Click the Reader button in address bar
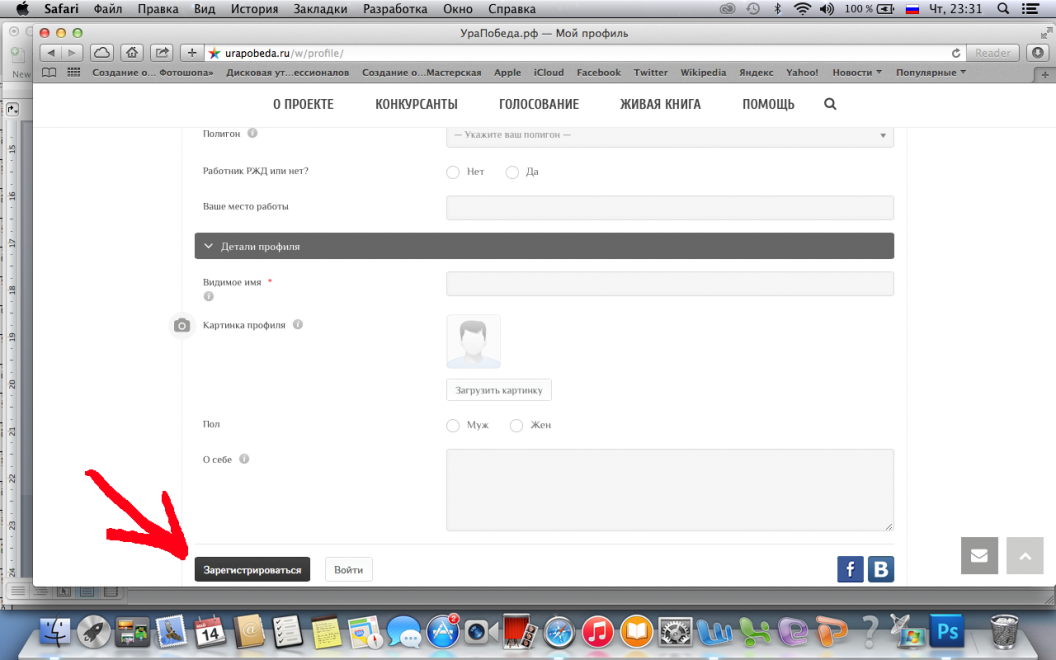The width and height of the screenshot is (1056, 660). [x=993, y=53]
